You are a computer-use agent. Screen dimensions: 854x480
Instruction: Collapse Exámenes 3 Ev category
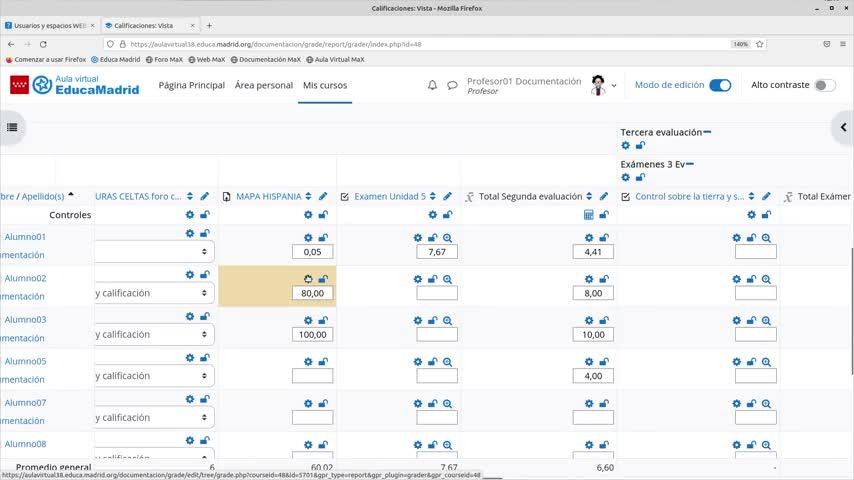690,164
